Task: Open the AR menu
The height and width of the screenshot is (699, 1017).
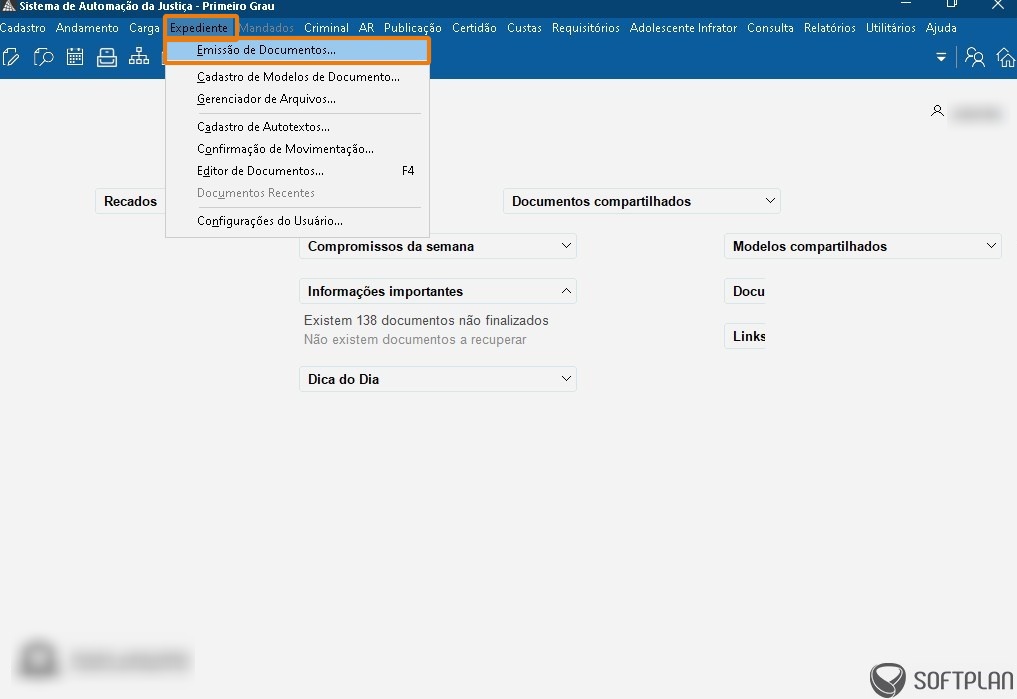Action: pos(366,28)
